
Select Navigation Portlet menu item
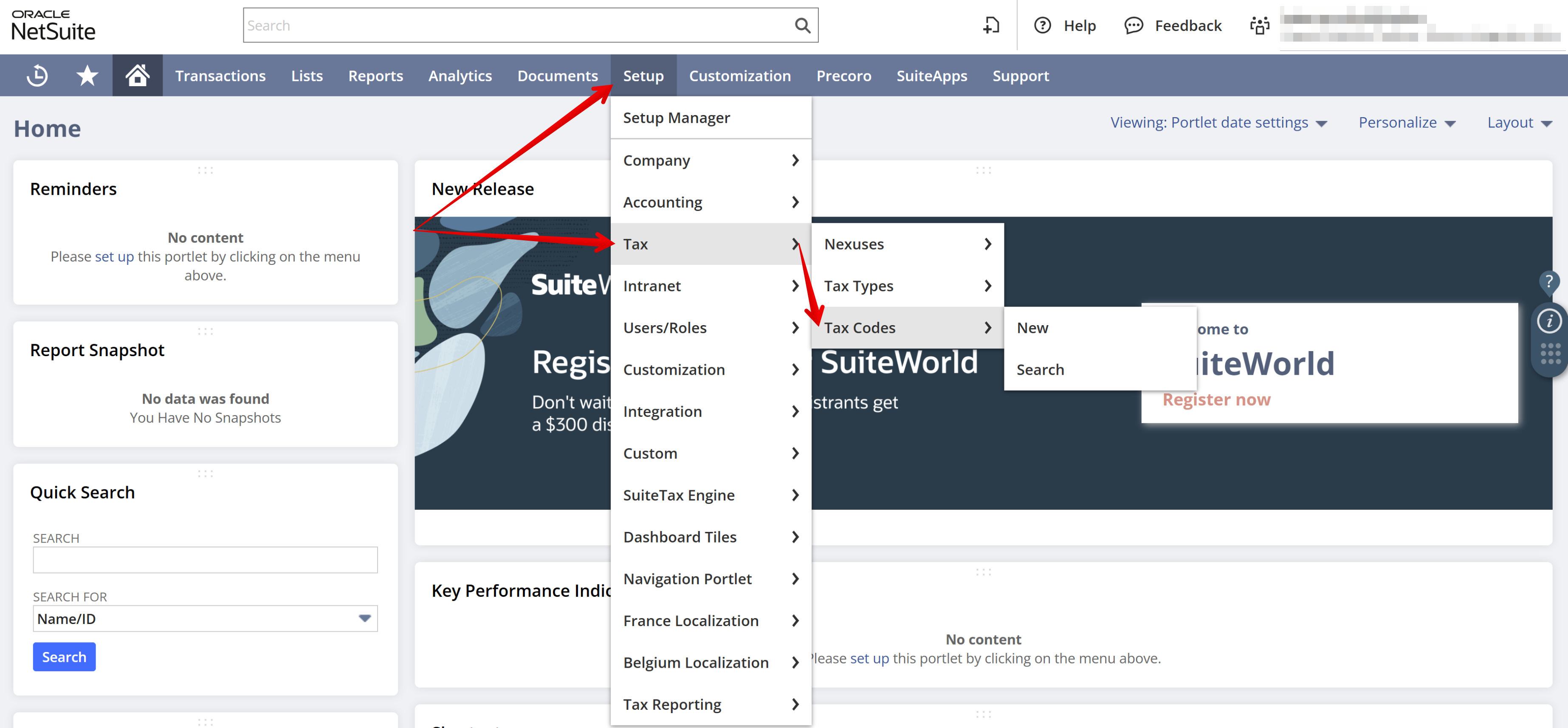tap(711, 579)
